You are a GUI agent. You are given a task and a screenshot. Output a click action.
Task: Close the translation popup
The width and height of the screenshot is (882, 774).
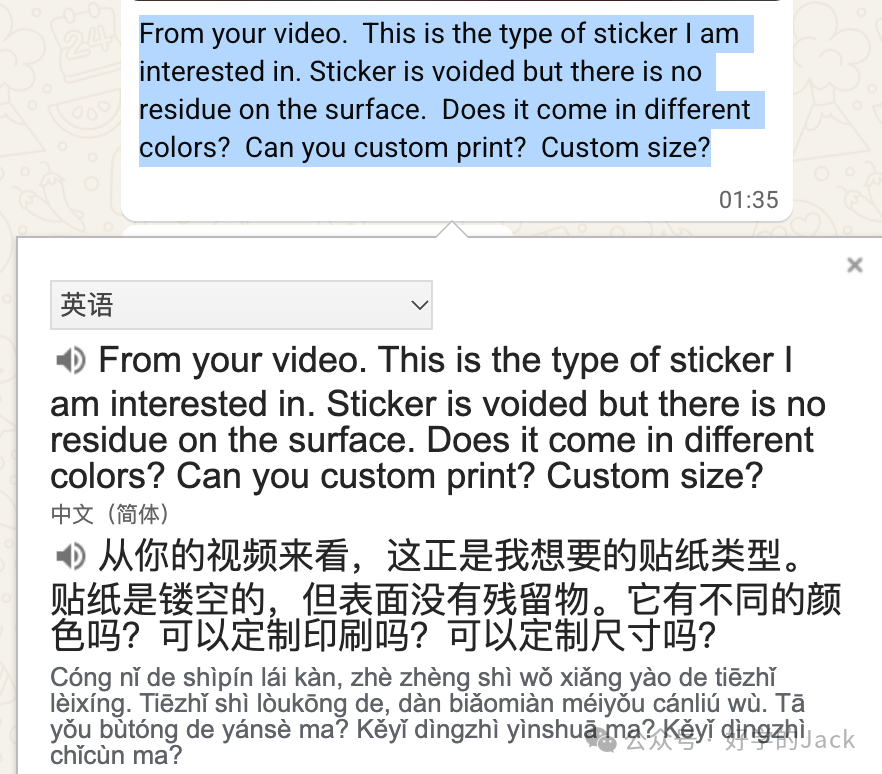tap(854, 264)
